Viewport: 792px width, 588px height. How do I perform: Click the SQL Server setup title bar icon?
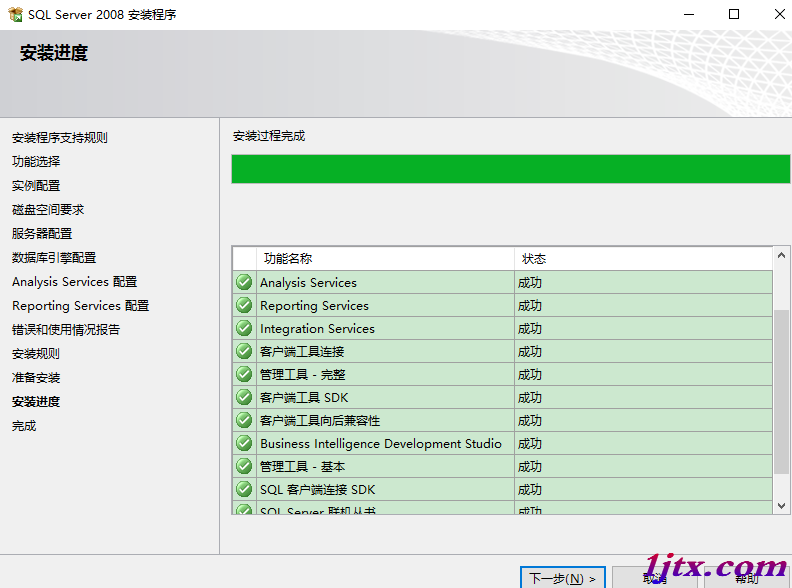pyautogui.click(x=16, y=14)
